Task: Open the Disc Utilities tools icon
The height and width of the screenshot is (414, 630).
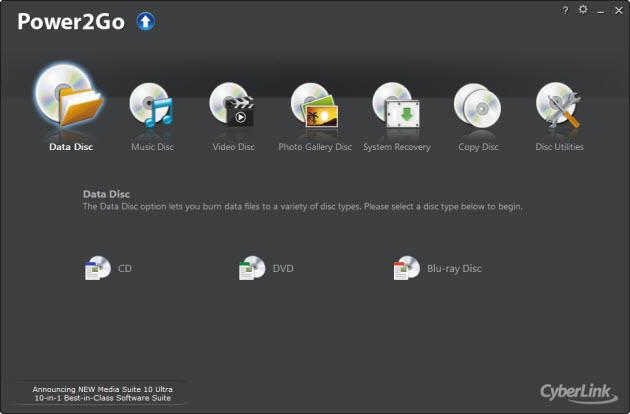Action: point(558,105)
